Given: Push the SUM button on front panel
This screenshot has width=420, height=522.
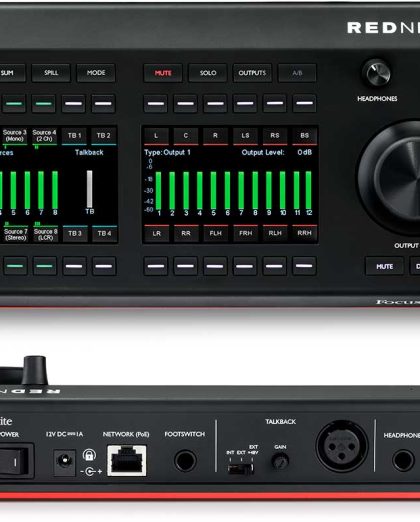Looking at the screenshot, I should [12, 73].
